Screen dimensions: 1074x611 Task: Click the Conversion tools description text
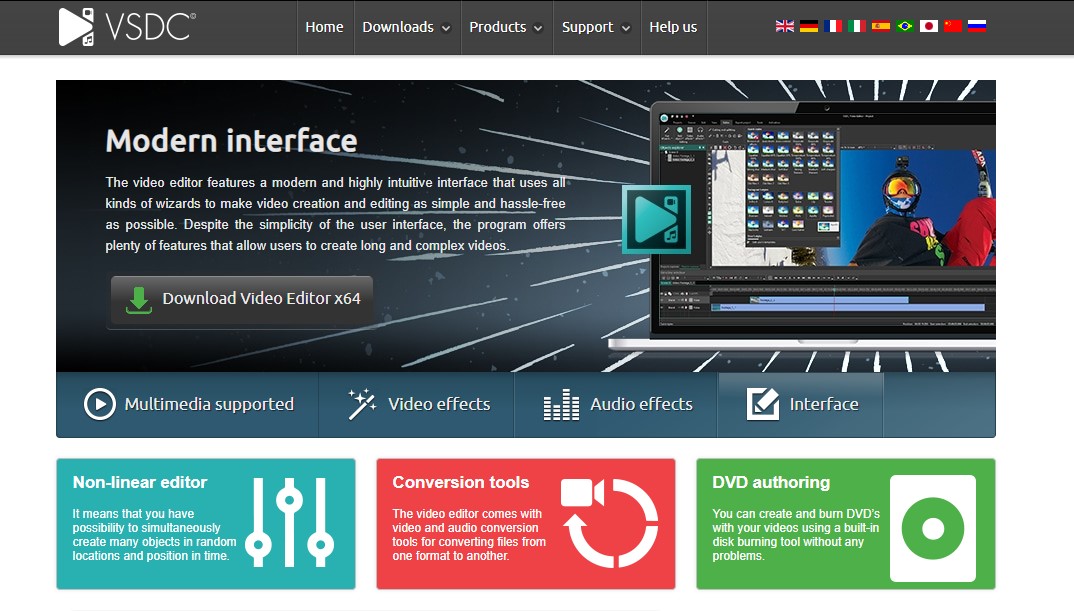(x=469, y=534)
